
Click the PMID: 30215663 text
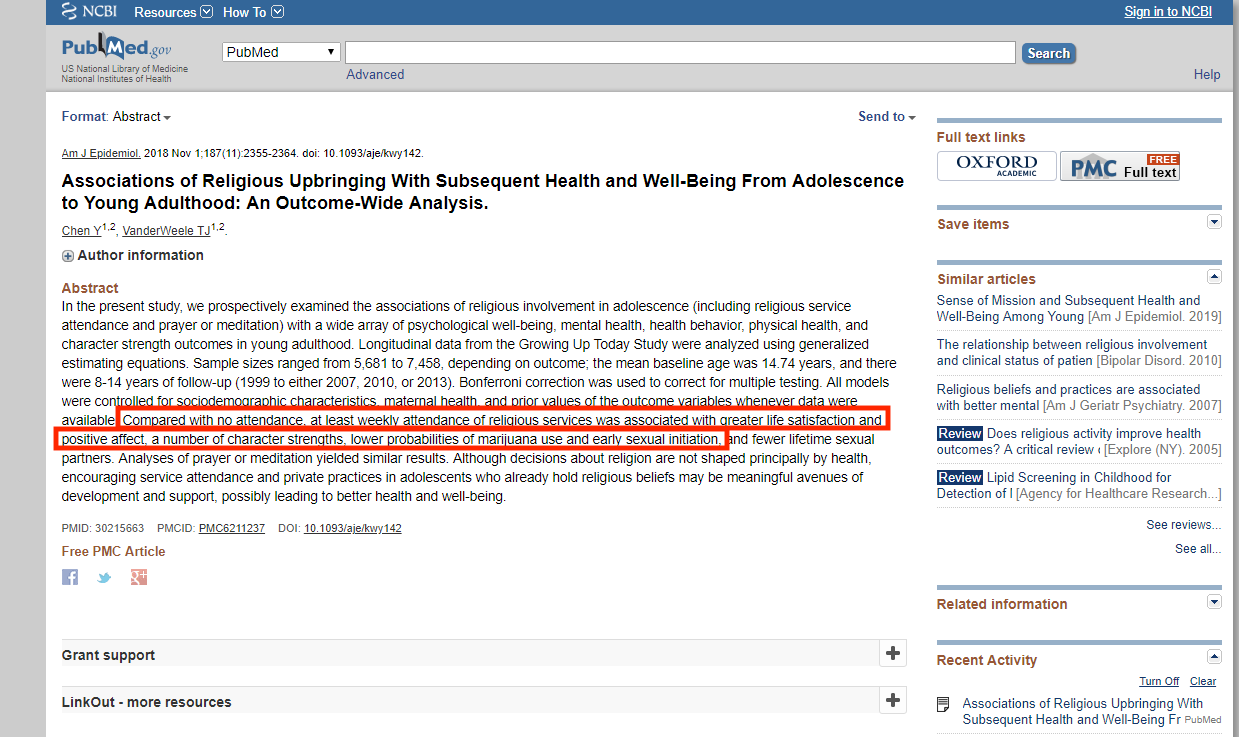103,528
